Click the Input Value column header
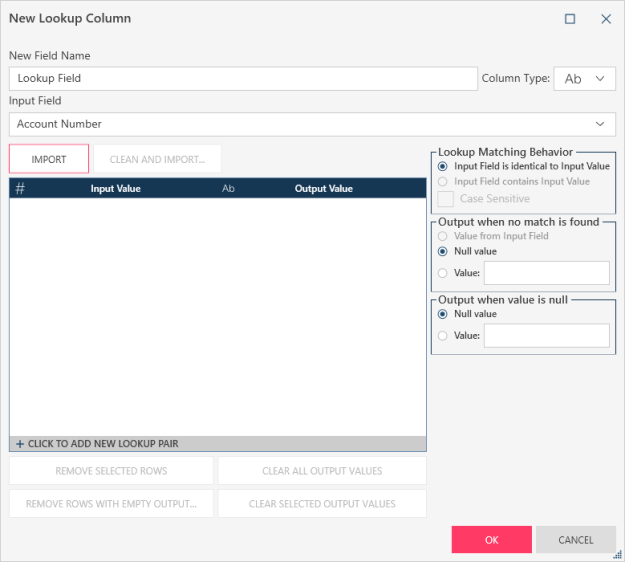Image resolution: width=625 pixels, height=562 pixels. [x=116, y=189]
